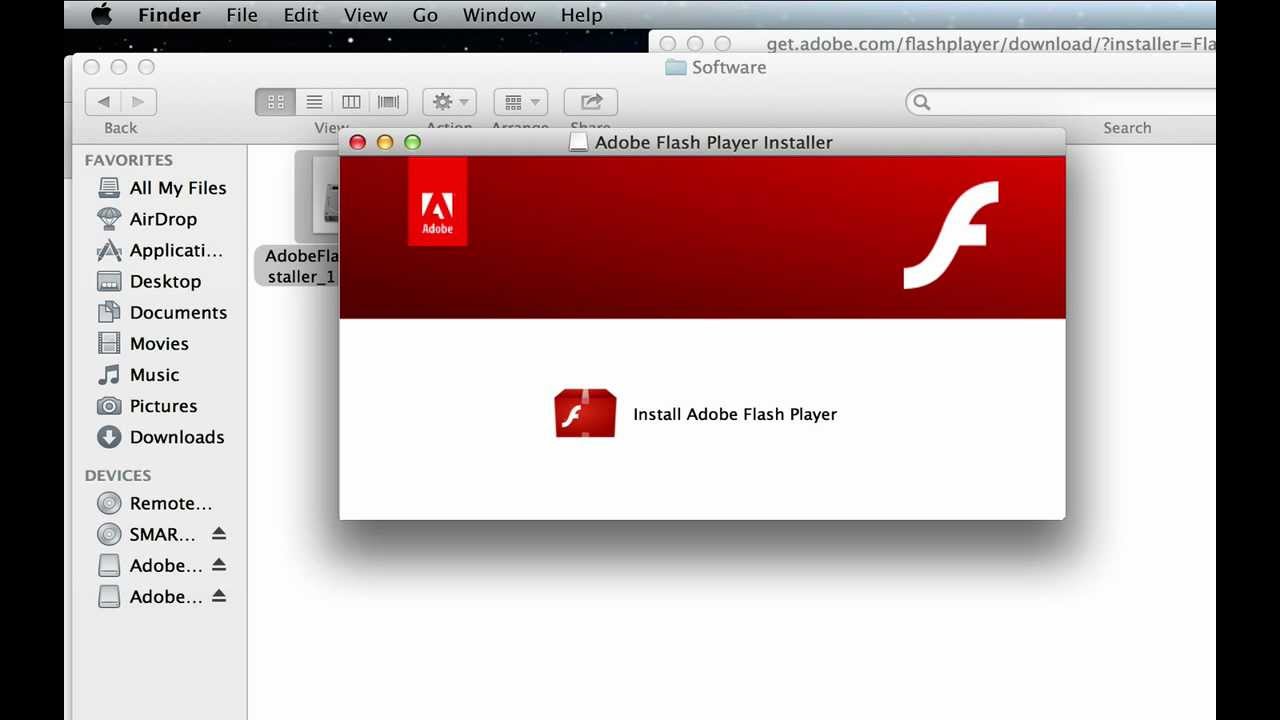The width and height of the screenshot is (1280, 720).
Task: Select the AdobeFlash installer file thumbnail
Action: click(x=318, y=196)
